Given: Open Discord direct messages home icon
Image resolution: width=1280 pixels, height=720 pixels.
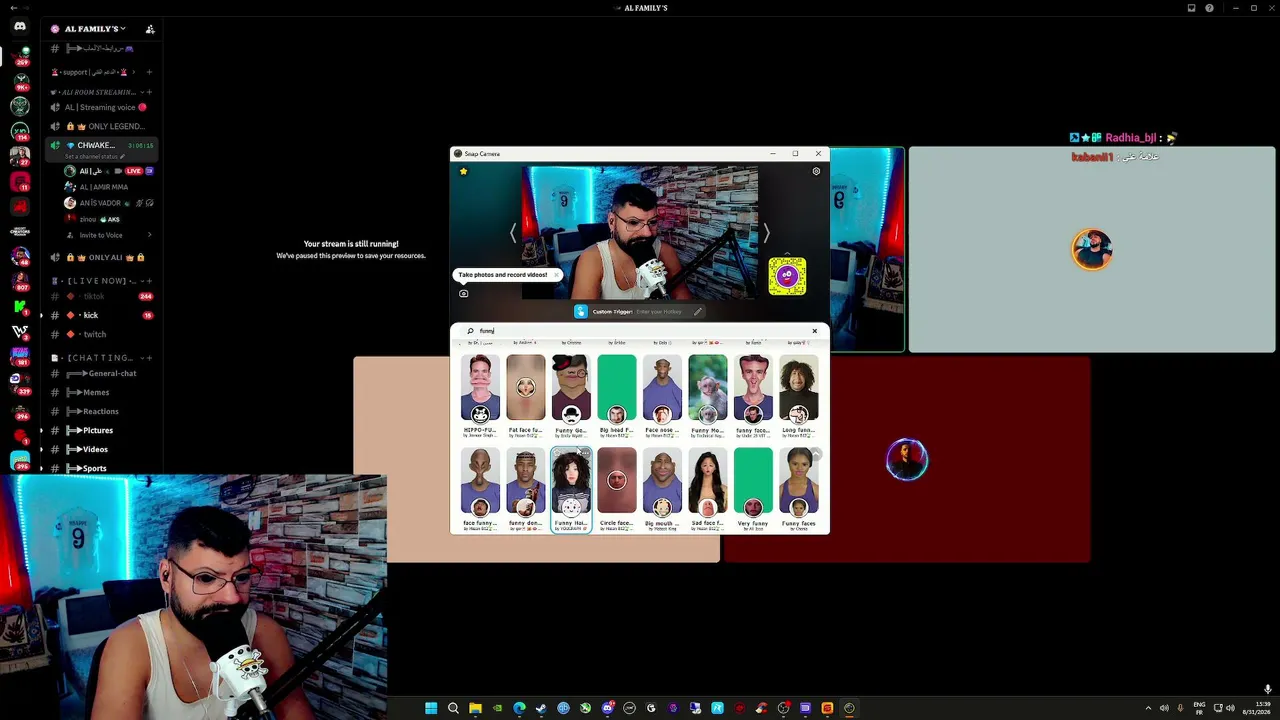Looking at the screenshot, I should [x=20, y=27].
